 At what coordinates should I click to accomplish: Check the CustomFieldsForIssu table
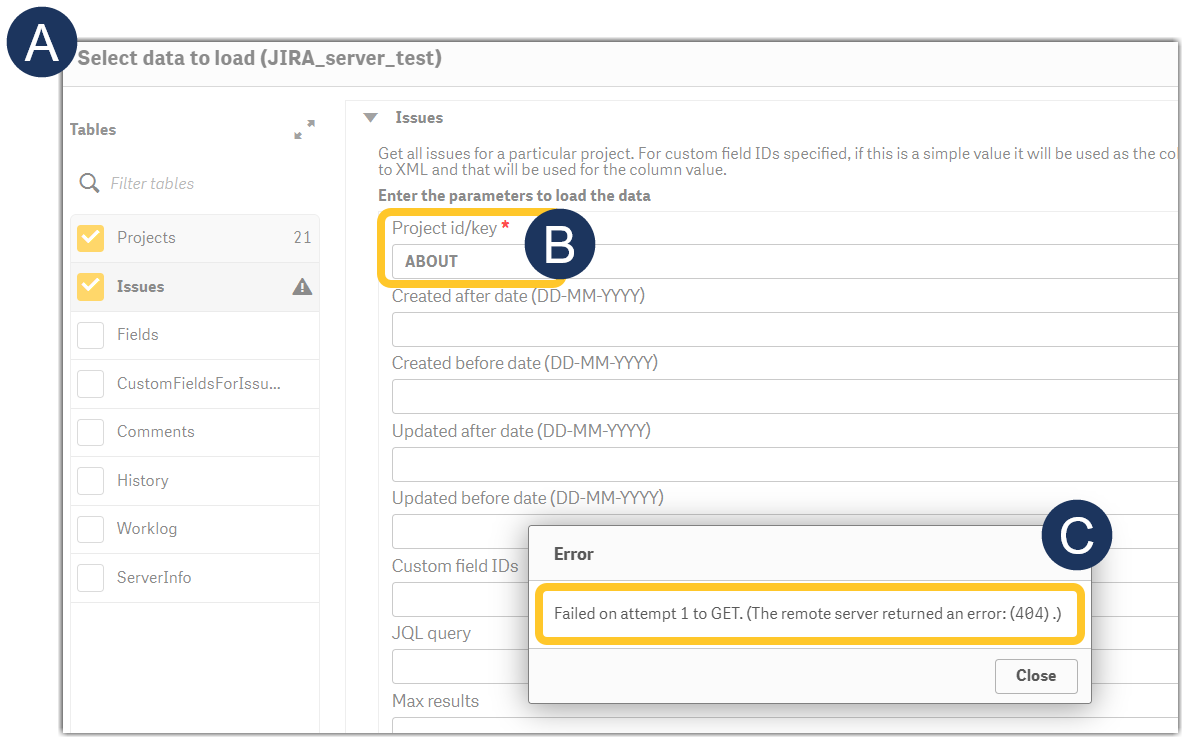coord(90,383)
